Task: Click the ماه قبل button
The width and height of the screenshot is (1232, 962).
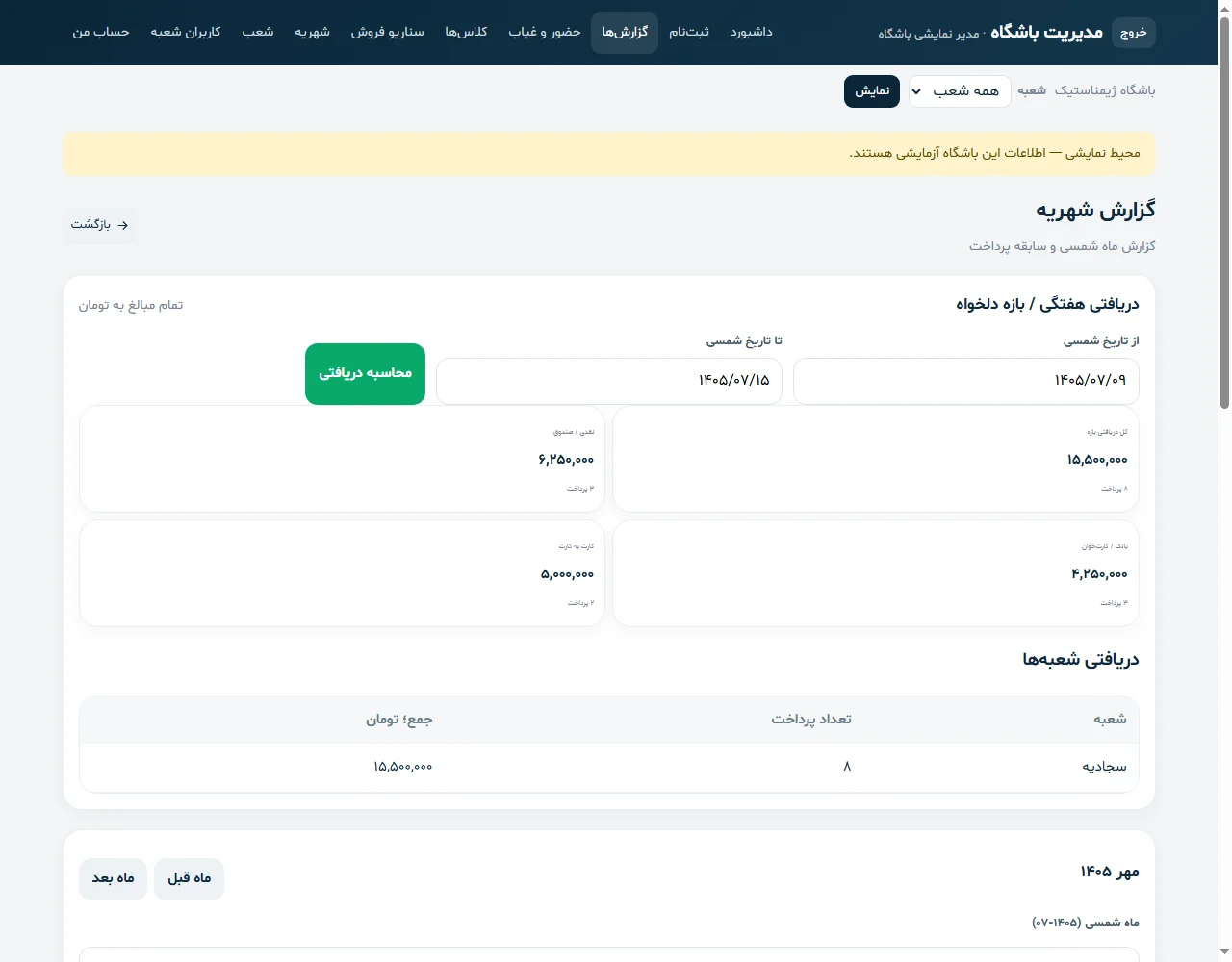Action: coord(189,878)
